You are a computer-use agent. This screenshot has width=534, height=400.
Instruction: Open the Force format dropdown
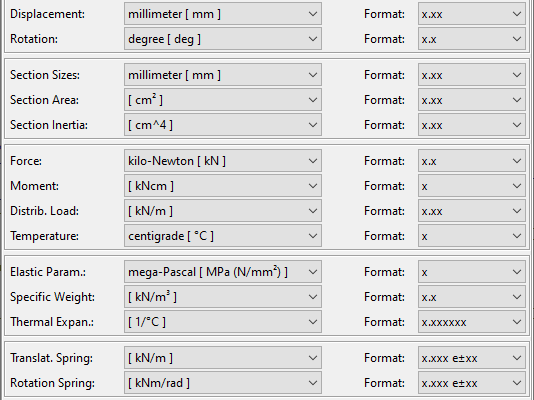[x=472, y=161]
